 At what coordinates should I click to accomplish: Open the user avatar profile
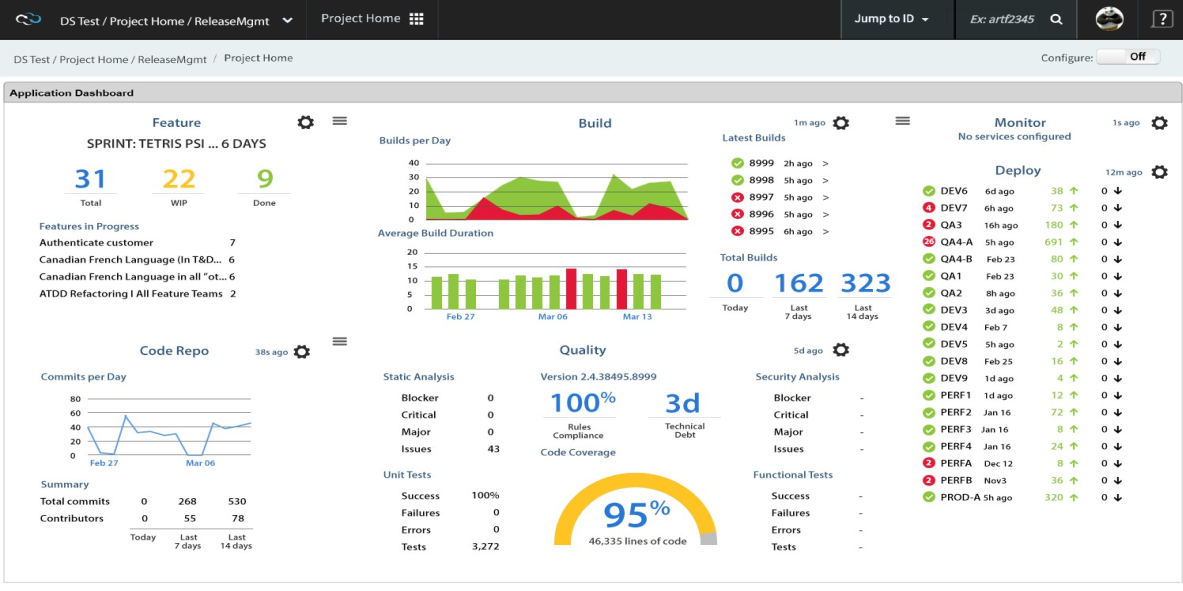tap(1109, 19)
